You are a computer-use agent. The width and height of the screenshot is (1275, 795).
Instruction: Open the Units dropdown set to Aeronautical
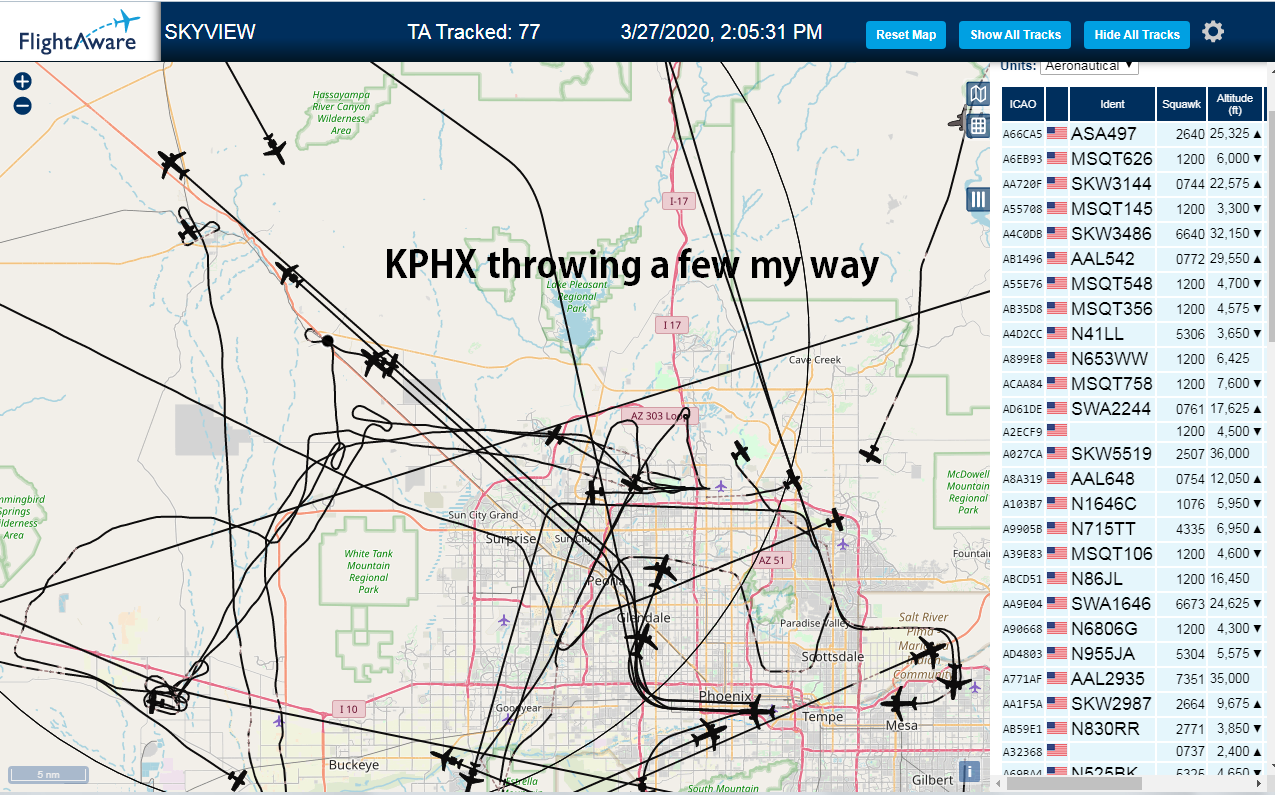[1089, 66]
